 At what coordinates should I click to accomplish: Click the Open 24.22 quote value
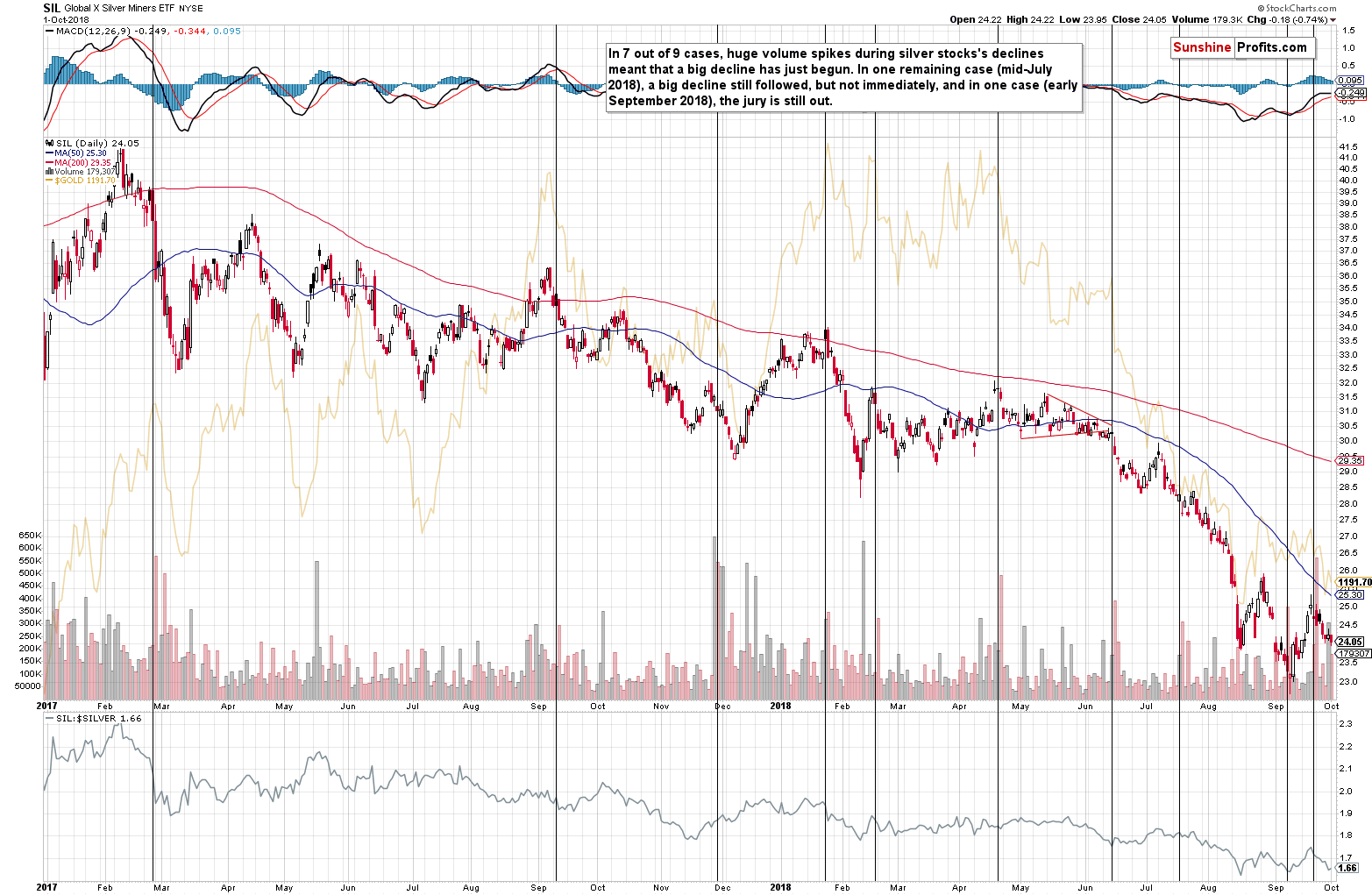pyautogui.click(x=975, y=19)
